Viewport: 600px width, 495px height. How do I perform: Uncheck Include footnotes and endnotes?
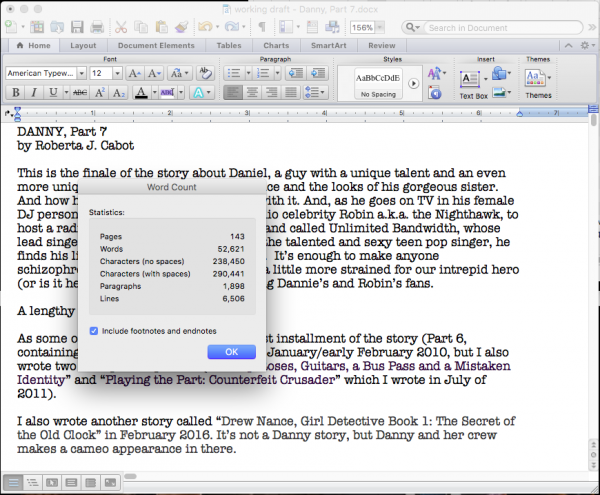(x=94, y=331)
